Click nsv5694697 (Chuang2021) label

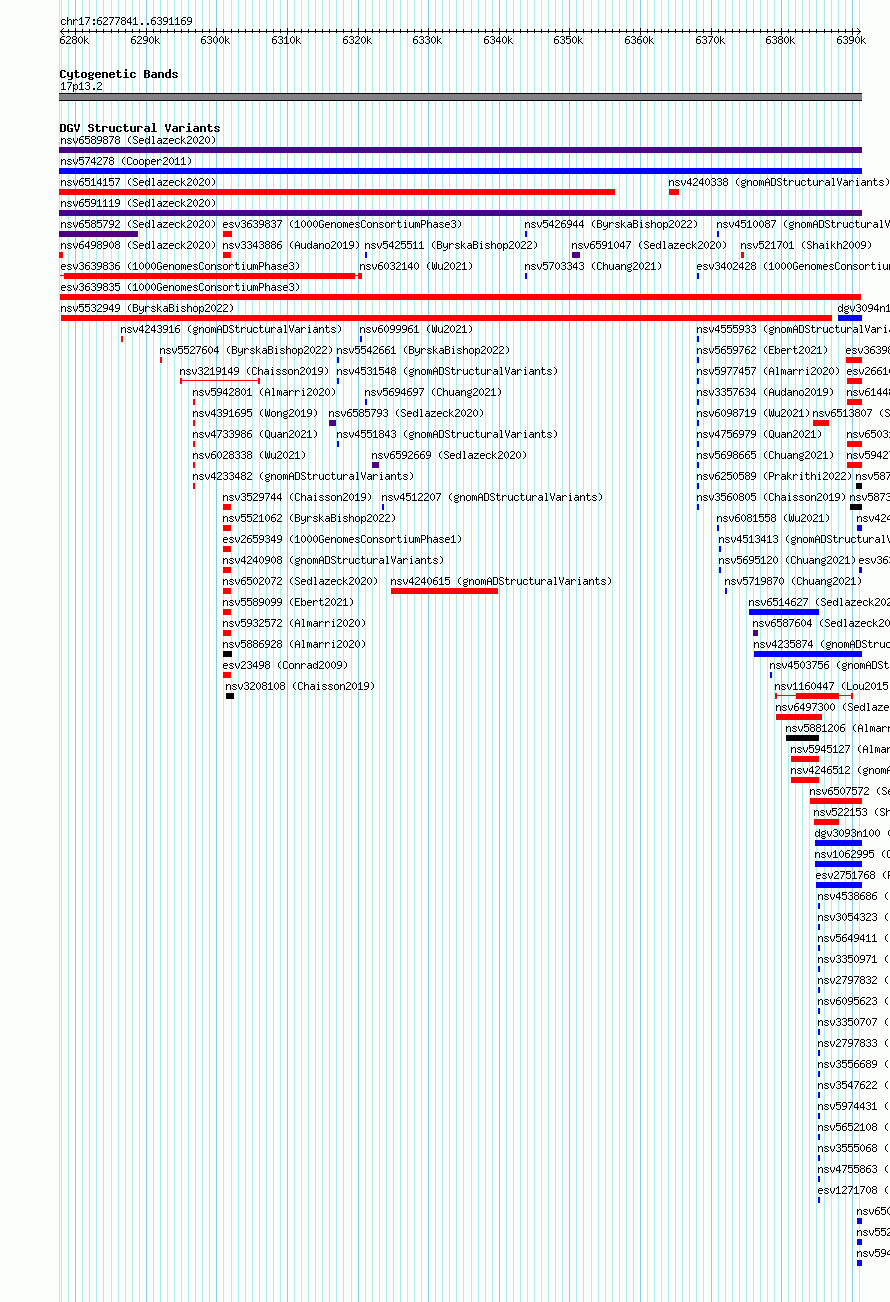pyautogui.click(x=433, y=392)
